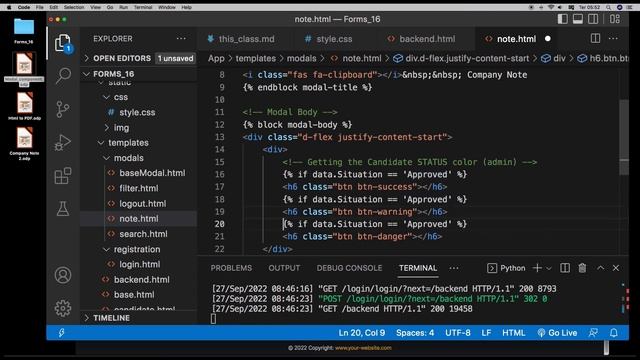This screenshot has height=360, width=640.
Task: Open login.html in the explorer
Action: [139, 264]
